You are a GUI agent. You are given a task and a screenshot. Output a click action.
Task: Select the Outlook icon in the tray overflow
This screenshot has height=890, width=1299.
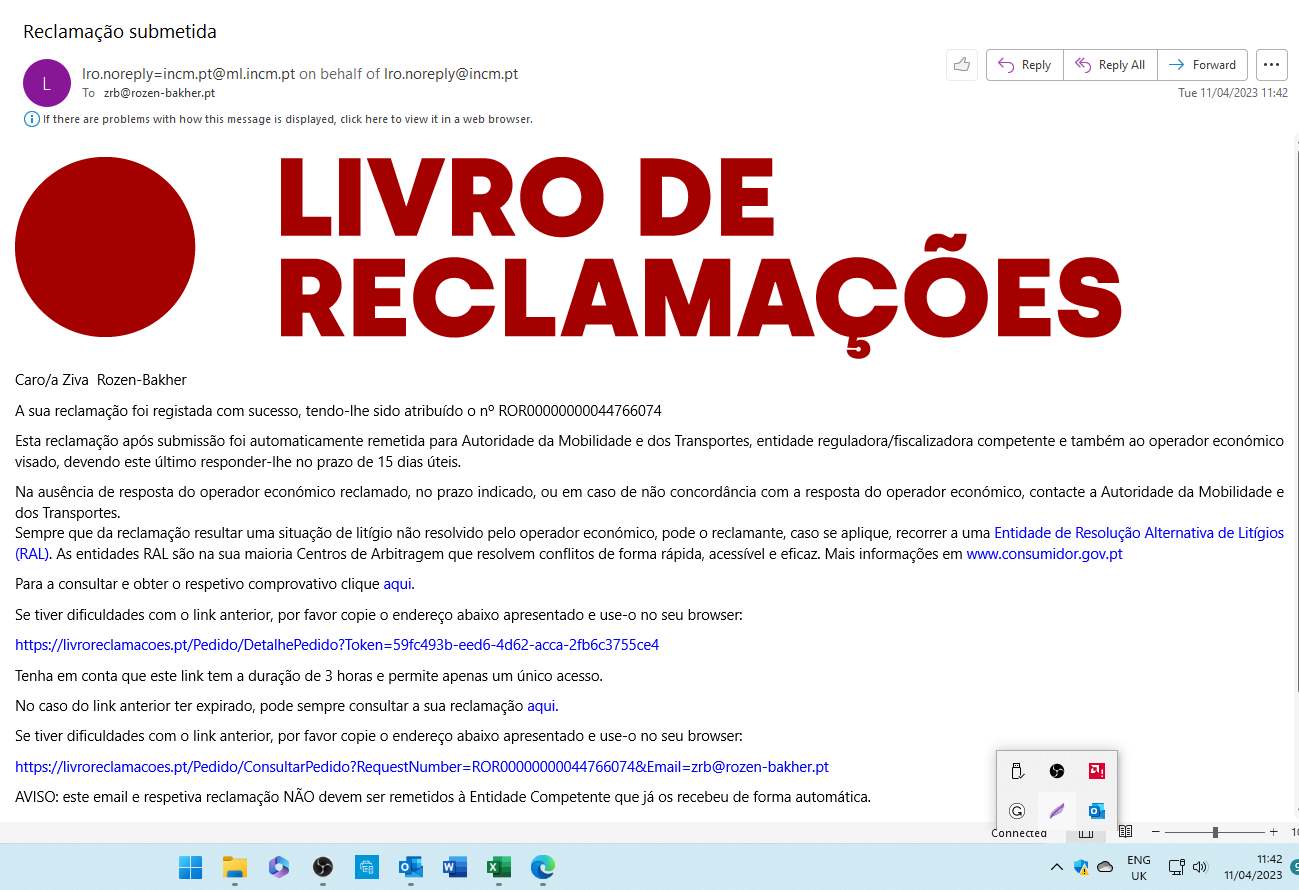(1096, 810)
